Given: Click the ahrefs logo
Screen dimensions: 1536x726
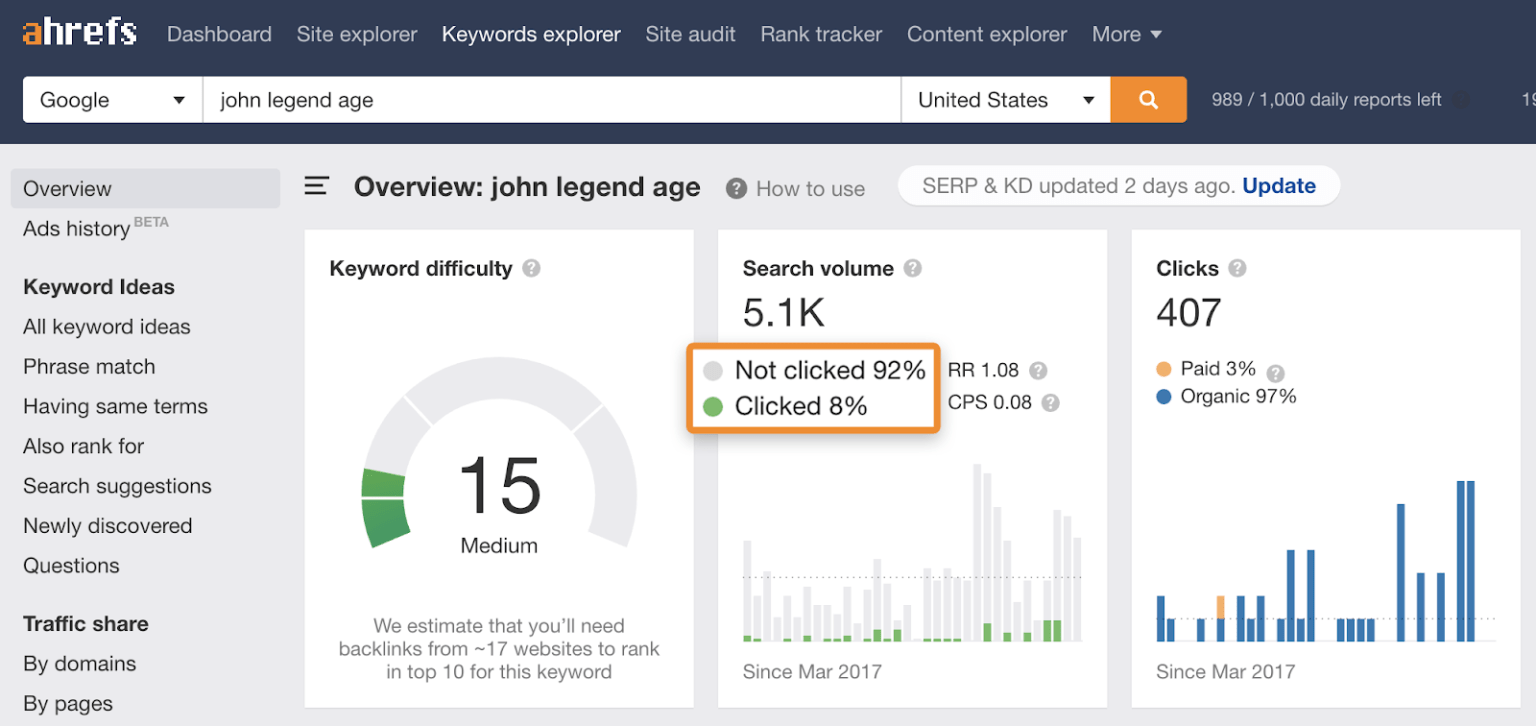Looking at the screenshot, I should pos(79,31).
